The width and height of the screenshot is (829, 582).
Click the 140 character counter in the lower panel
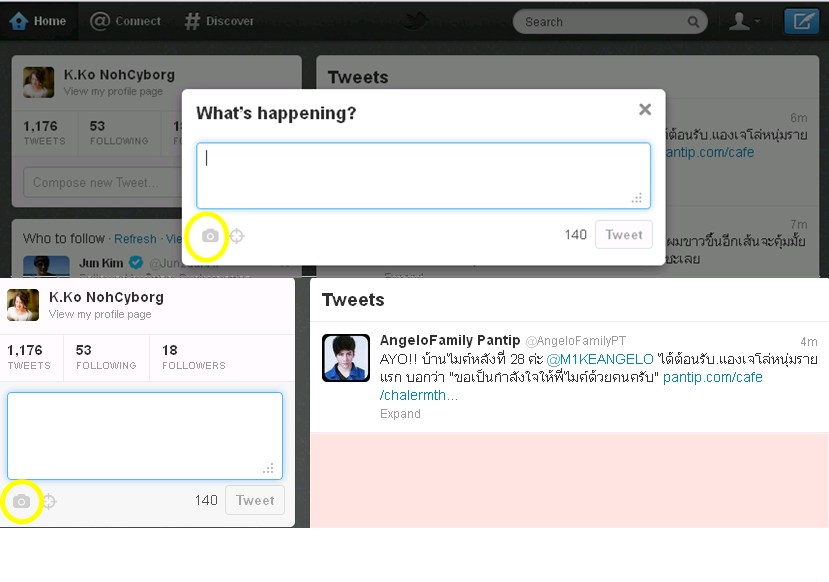(x=206, y=500)
